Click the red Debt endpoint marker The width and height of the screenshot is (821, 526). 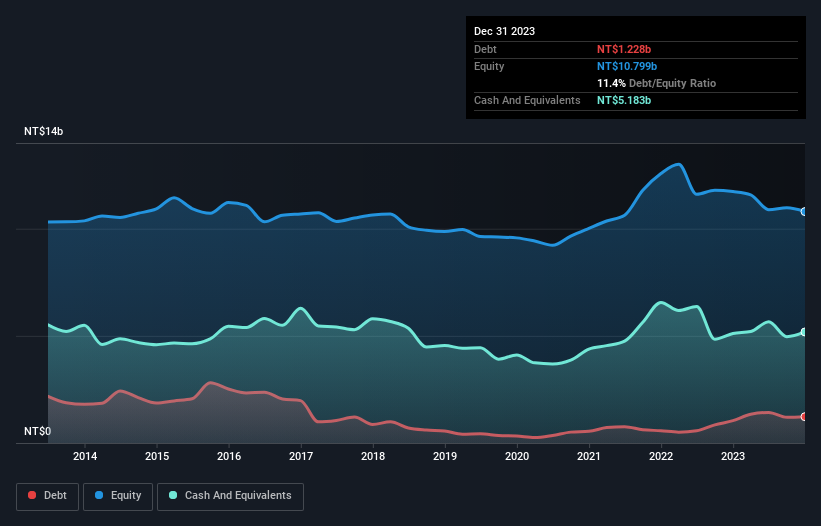[804, 417]
